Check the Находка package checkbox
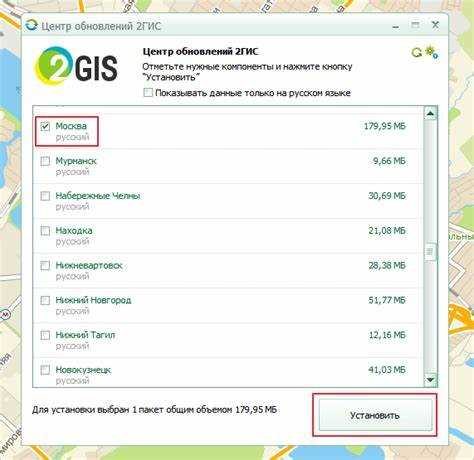The image size is (474, 460). 45,231
